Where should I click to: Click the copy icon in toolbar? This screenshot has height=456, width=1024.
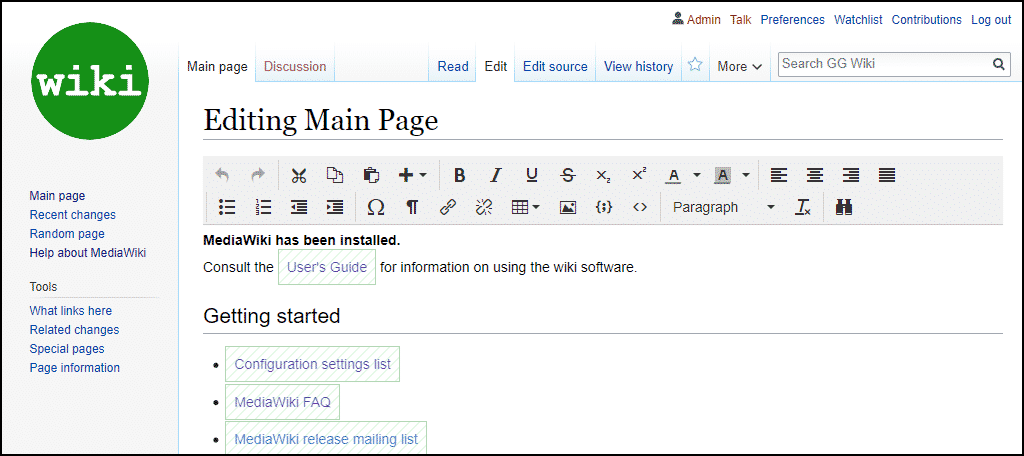tap(335, 175)
